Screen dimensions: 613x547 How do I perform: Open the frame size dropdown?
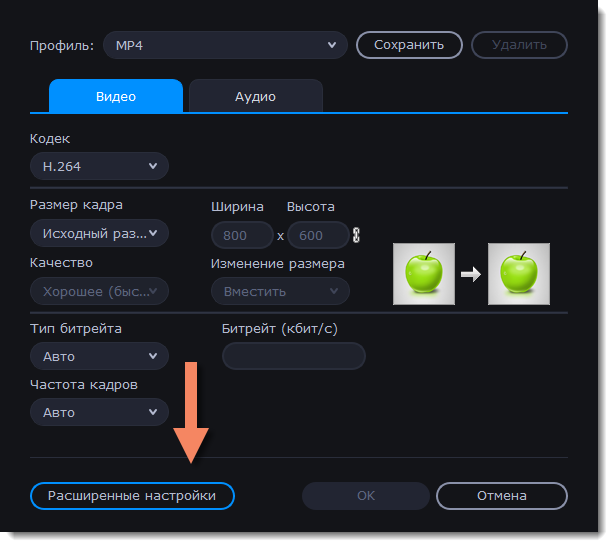[x=99, y=234]
